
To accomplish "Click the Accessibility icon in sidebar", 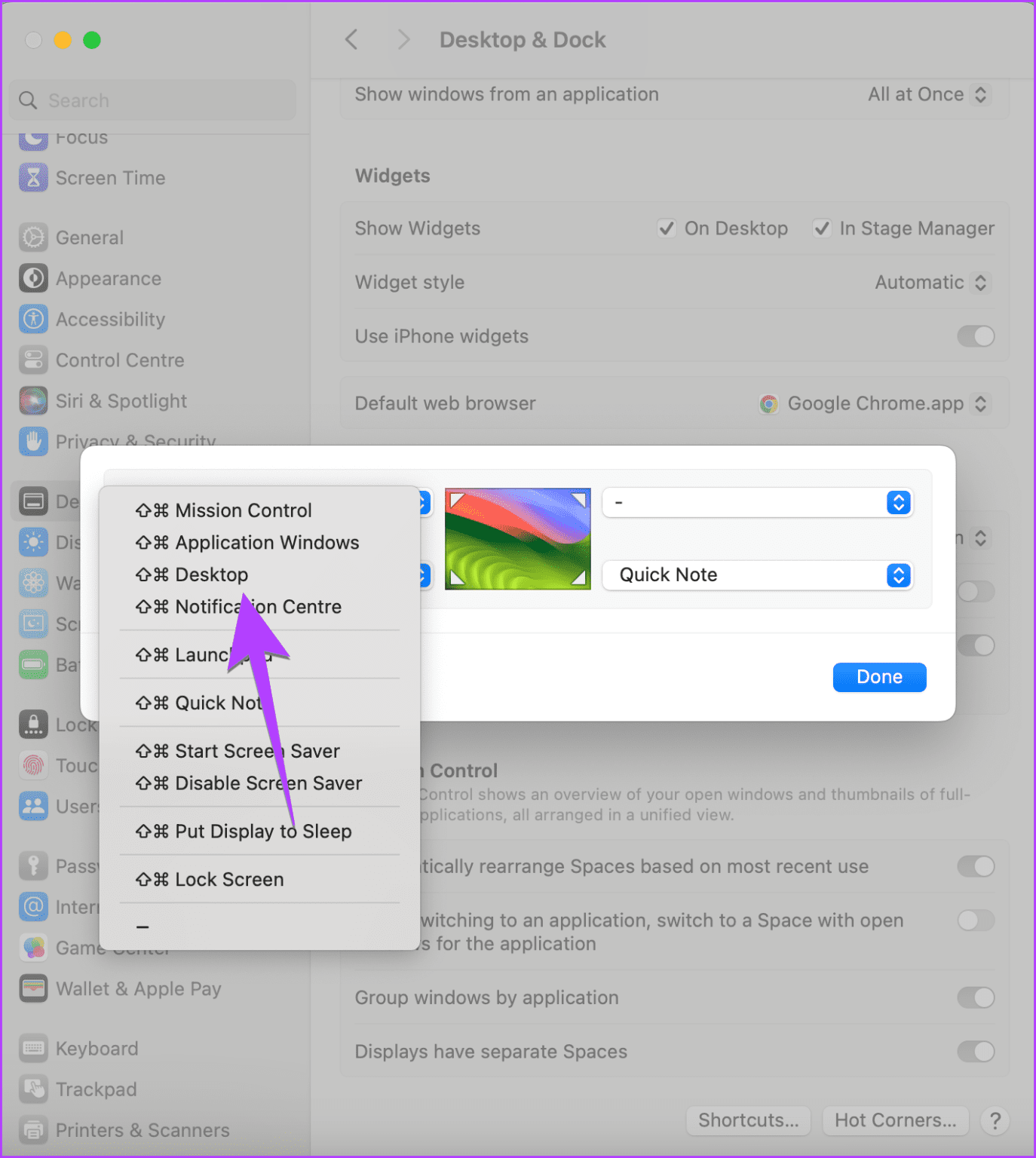I will [33, 319].
